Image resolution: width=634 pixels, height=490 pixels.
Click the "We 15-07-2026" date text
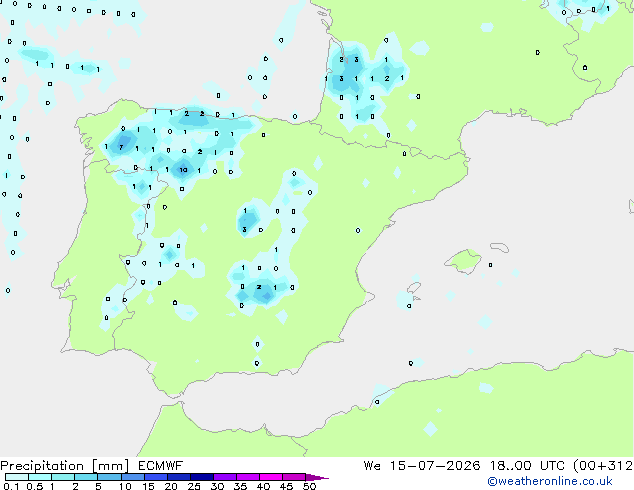[422, 466]
